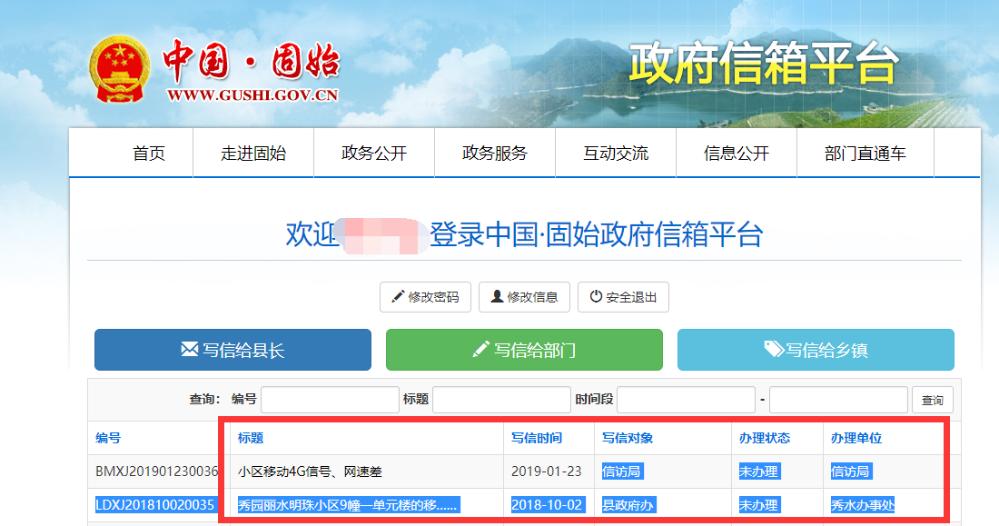This screenshot has height=526, width=999.
Task: Click the tag icon on 写信给乡镇
Action: coord(774,350)
